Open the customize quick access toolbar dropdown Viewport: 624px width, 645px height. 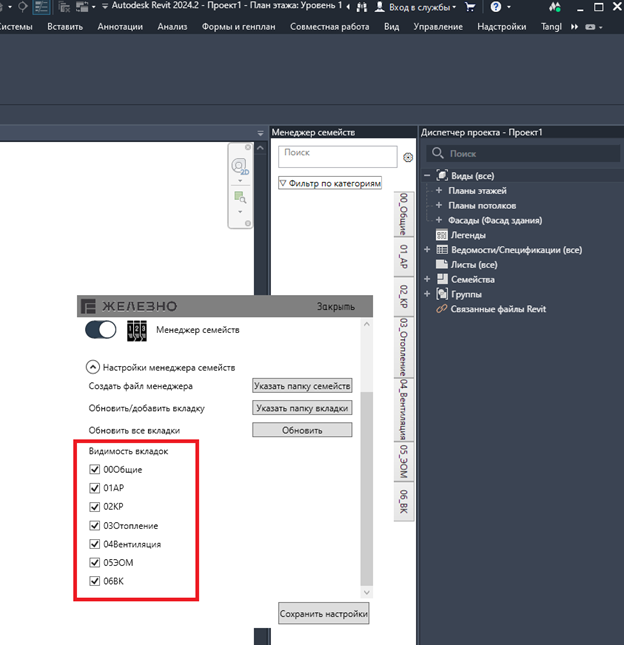105,7
